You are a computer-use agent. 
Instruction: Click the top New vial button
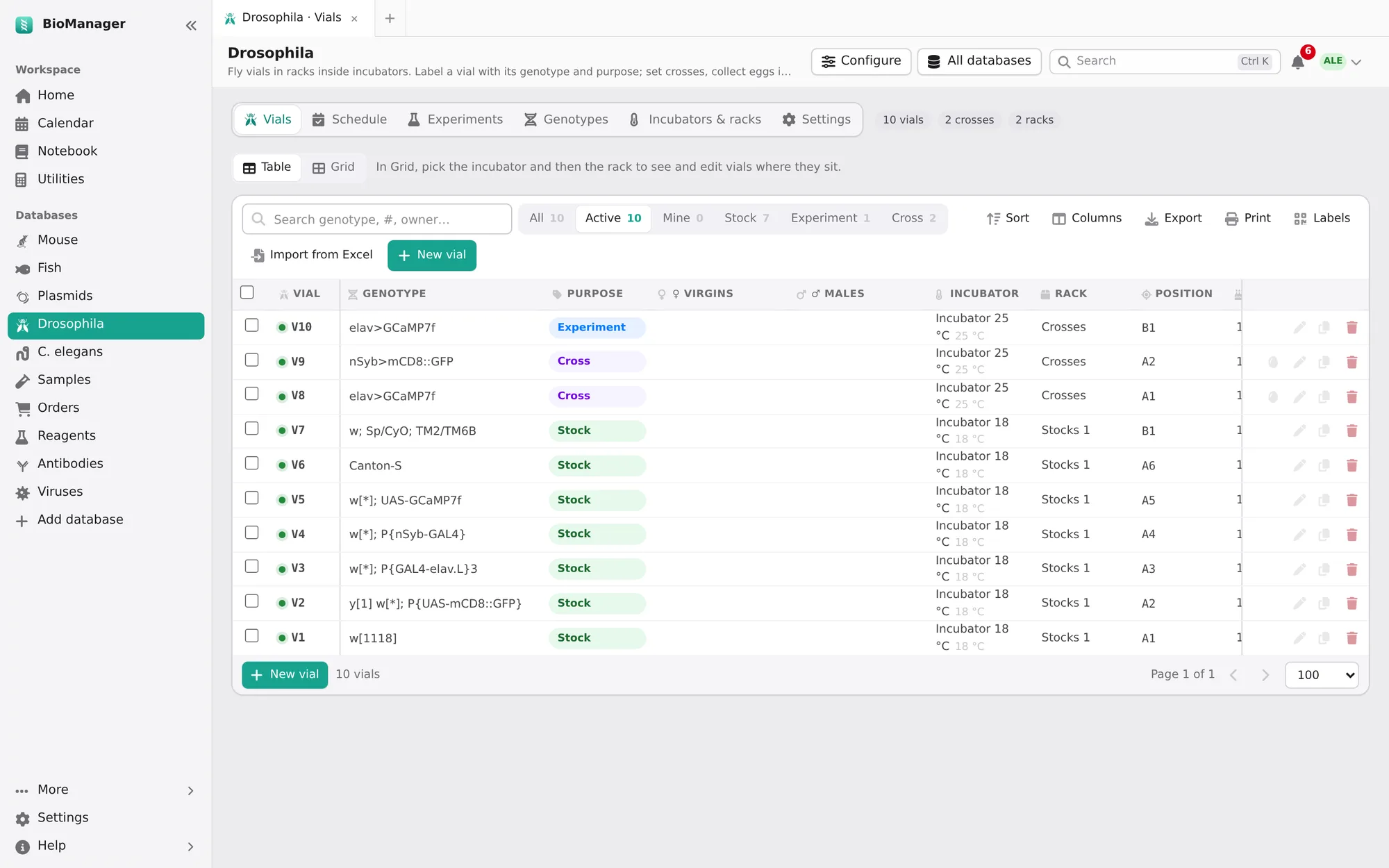click(432, 255)
